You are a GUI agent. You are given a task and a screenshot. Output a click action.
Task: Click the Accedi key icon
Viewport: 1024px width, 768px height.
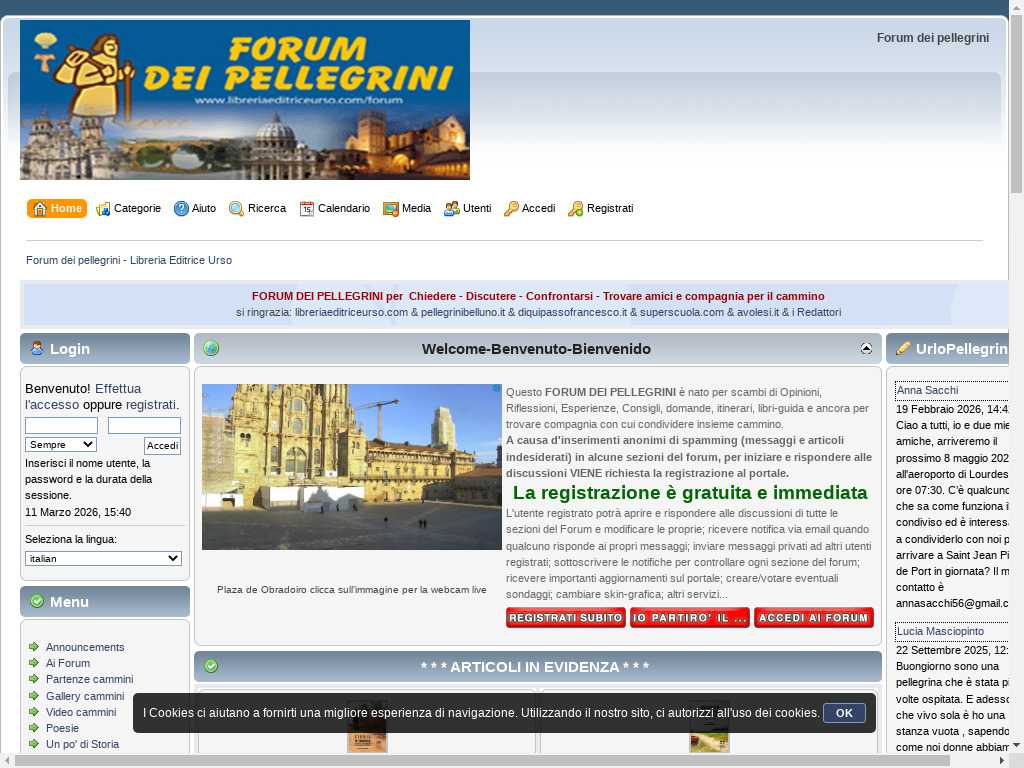point(511,209)
